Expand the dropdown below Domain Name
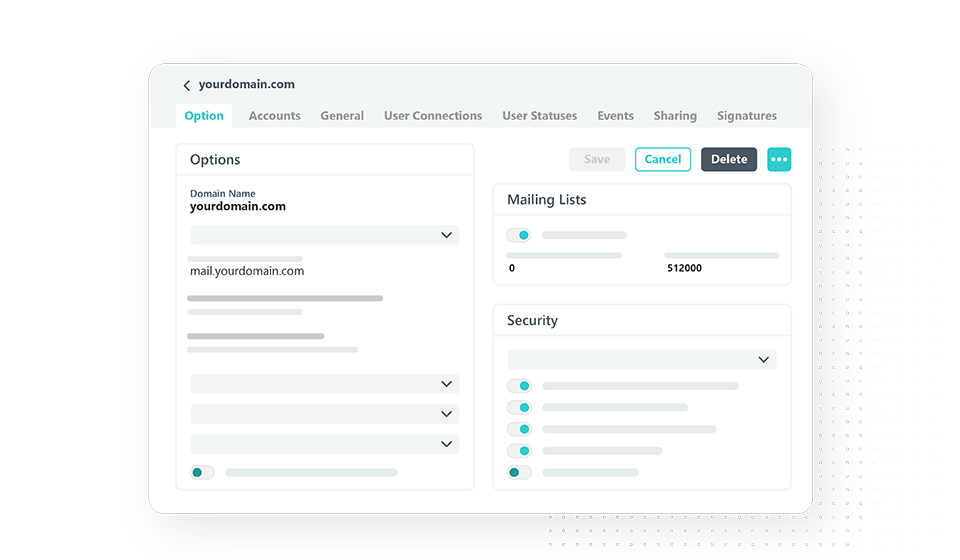This screenshot has height=560, width=960. click(x=324, y=235)
